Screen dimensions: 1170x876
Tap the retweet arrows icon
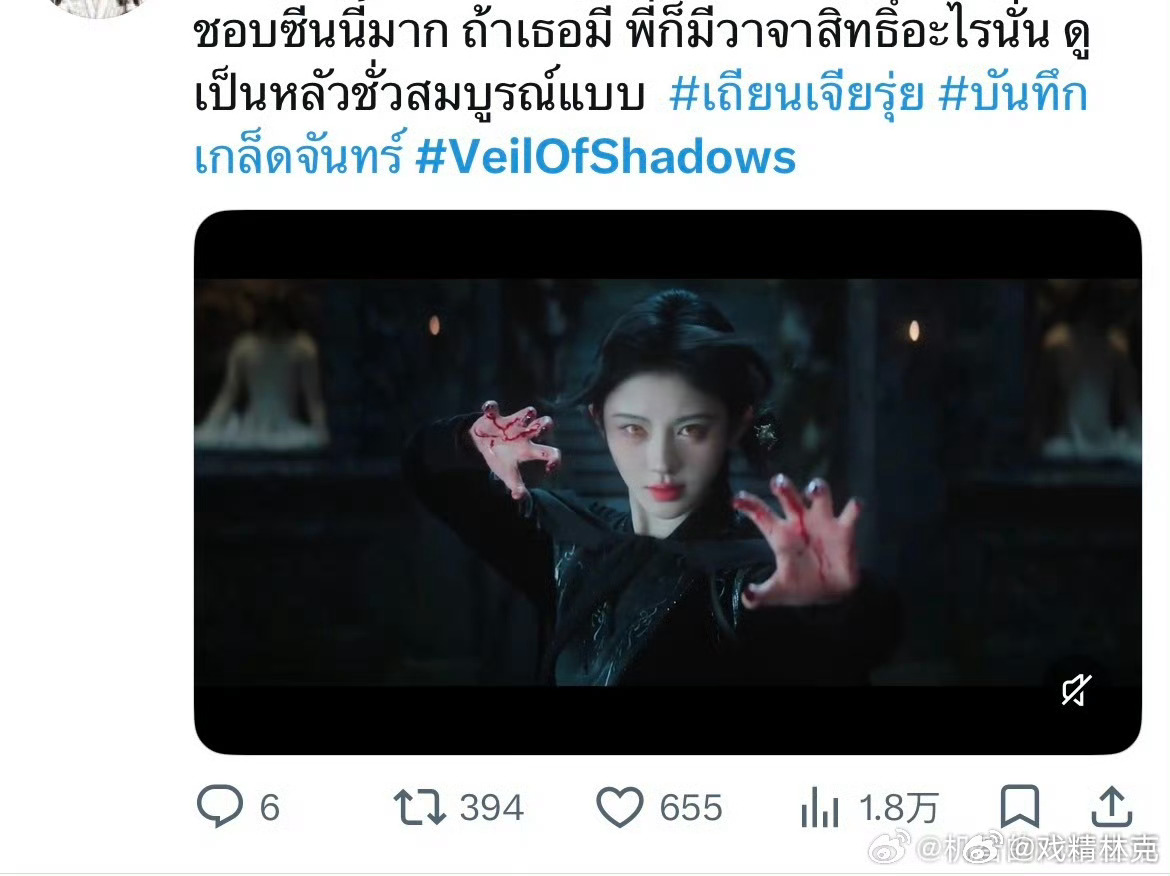[x=419, y=807]
